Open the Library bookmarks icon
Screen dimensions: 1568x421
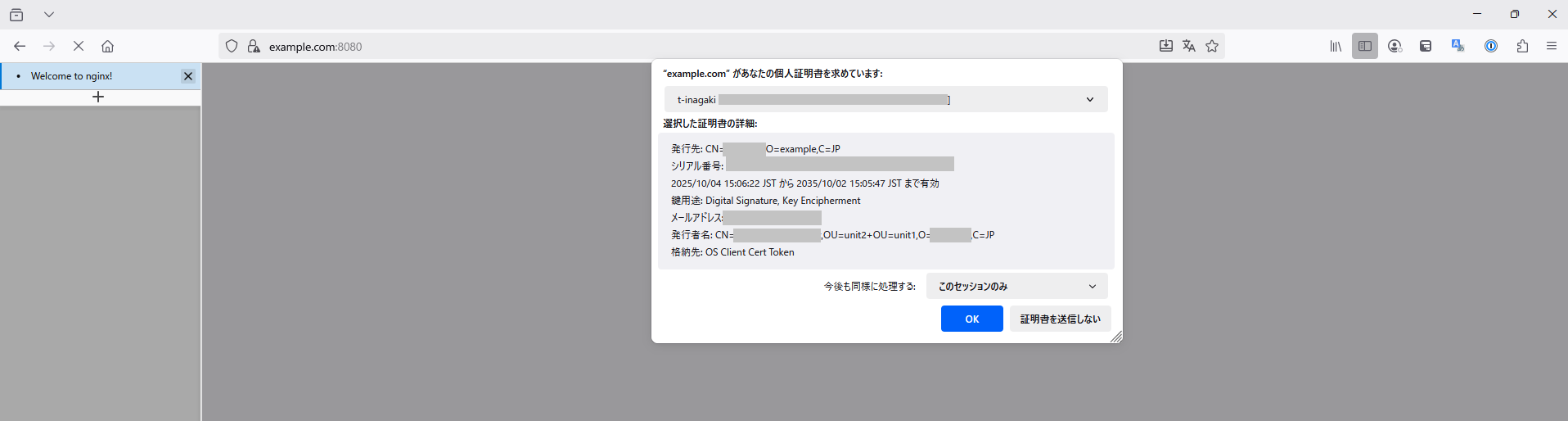coord(1336,47)
